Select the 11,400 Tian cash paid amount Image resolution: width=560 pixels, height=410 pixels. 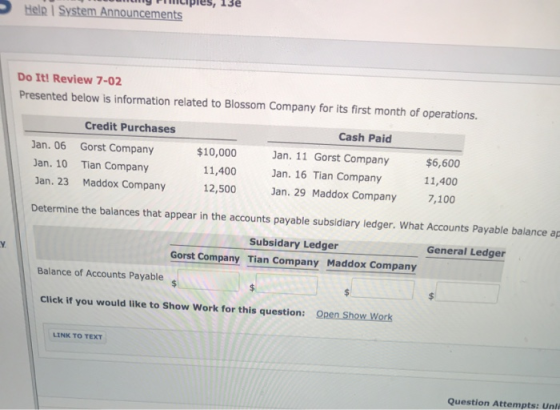(441, 181)
